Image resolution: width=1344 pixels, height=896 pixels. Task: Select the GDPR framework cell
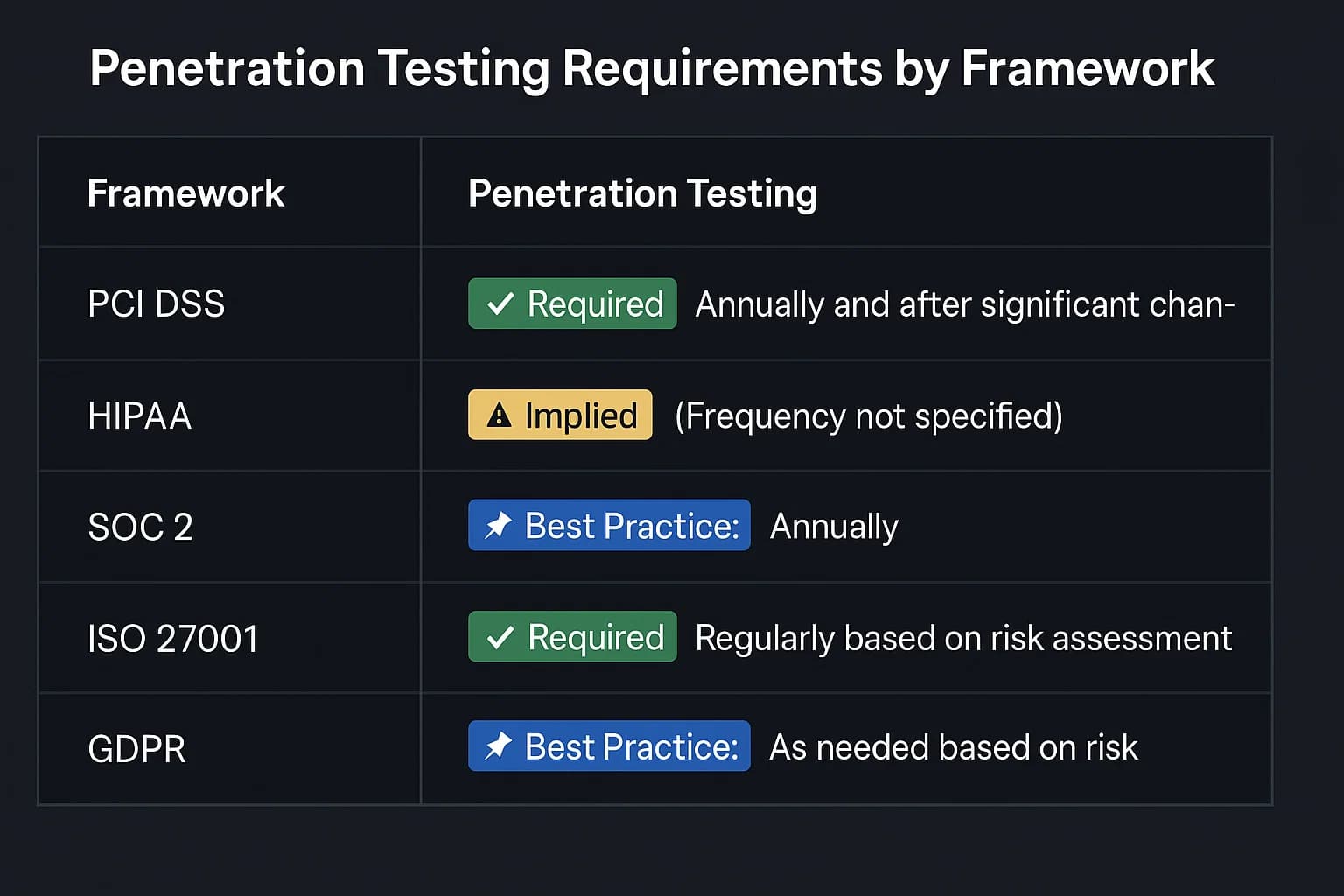click(137, 749)
